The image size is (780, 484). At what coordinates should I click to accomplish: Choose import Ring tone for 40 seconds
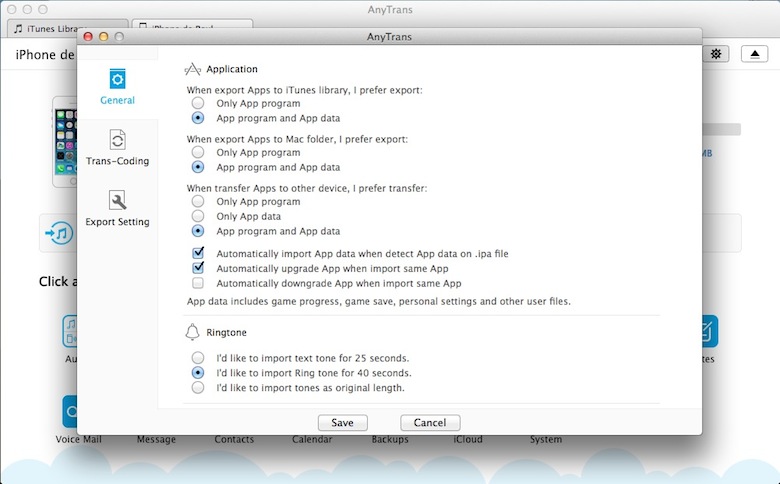tap(198, 373)
